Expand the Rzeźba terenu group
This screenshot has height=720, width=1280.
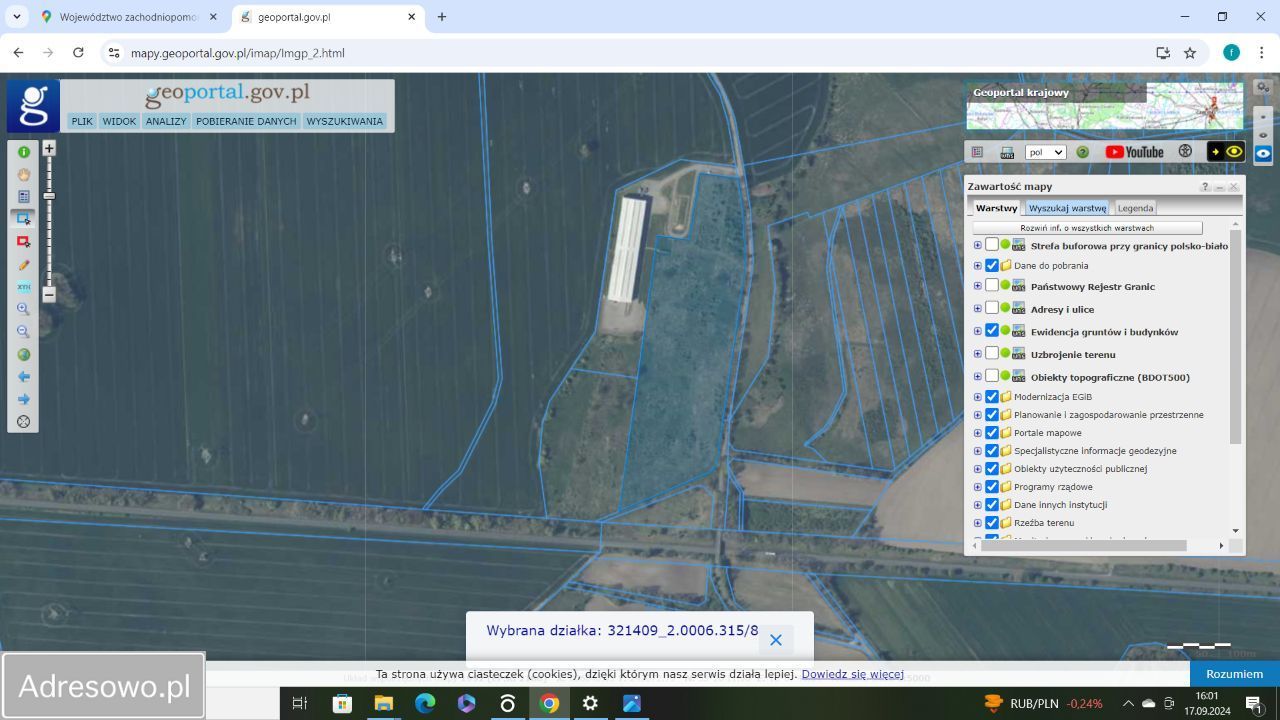[x=978, y=523]
